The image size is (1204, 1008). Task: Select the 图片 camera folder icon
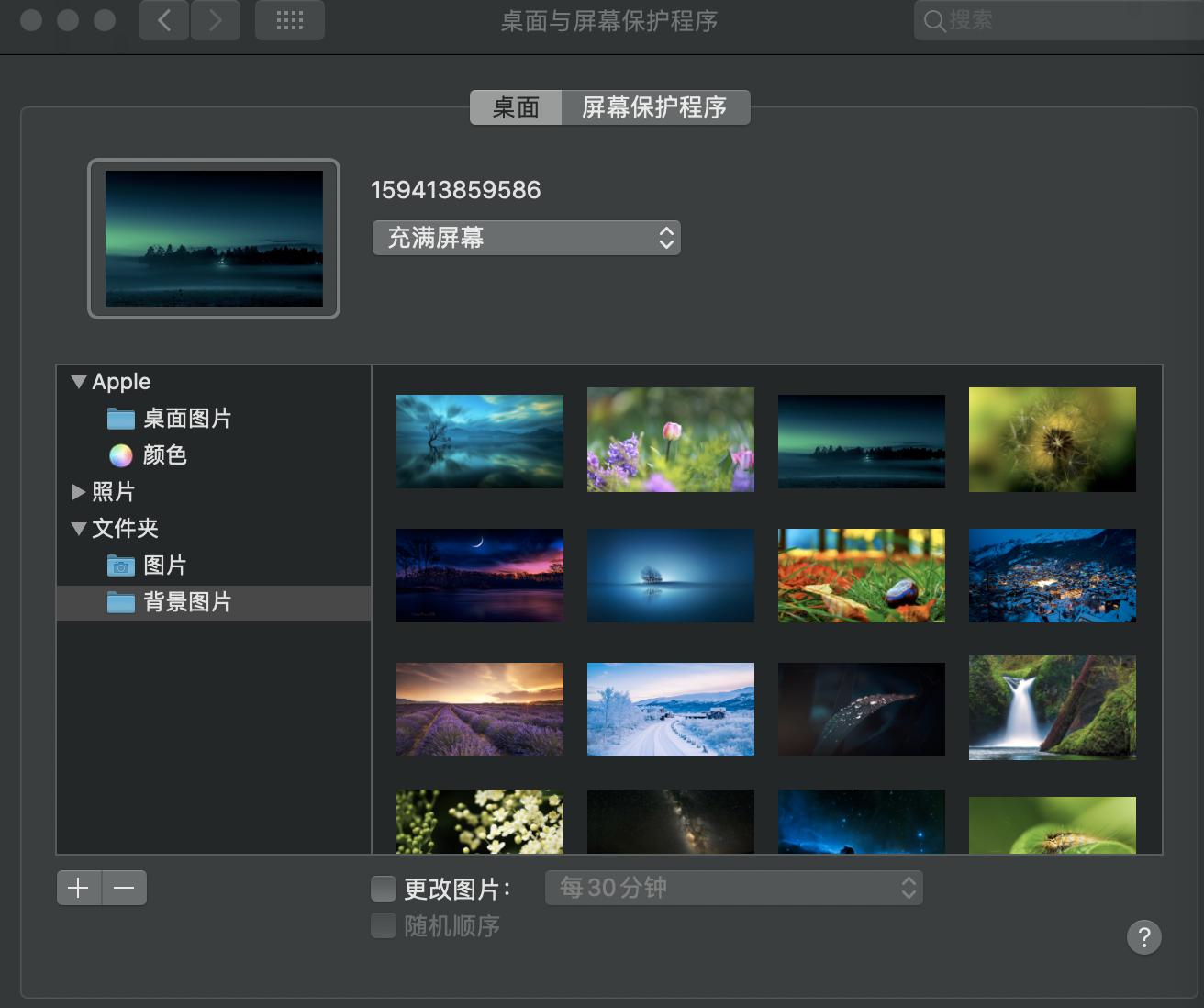click(120, 566)
